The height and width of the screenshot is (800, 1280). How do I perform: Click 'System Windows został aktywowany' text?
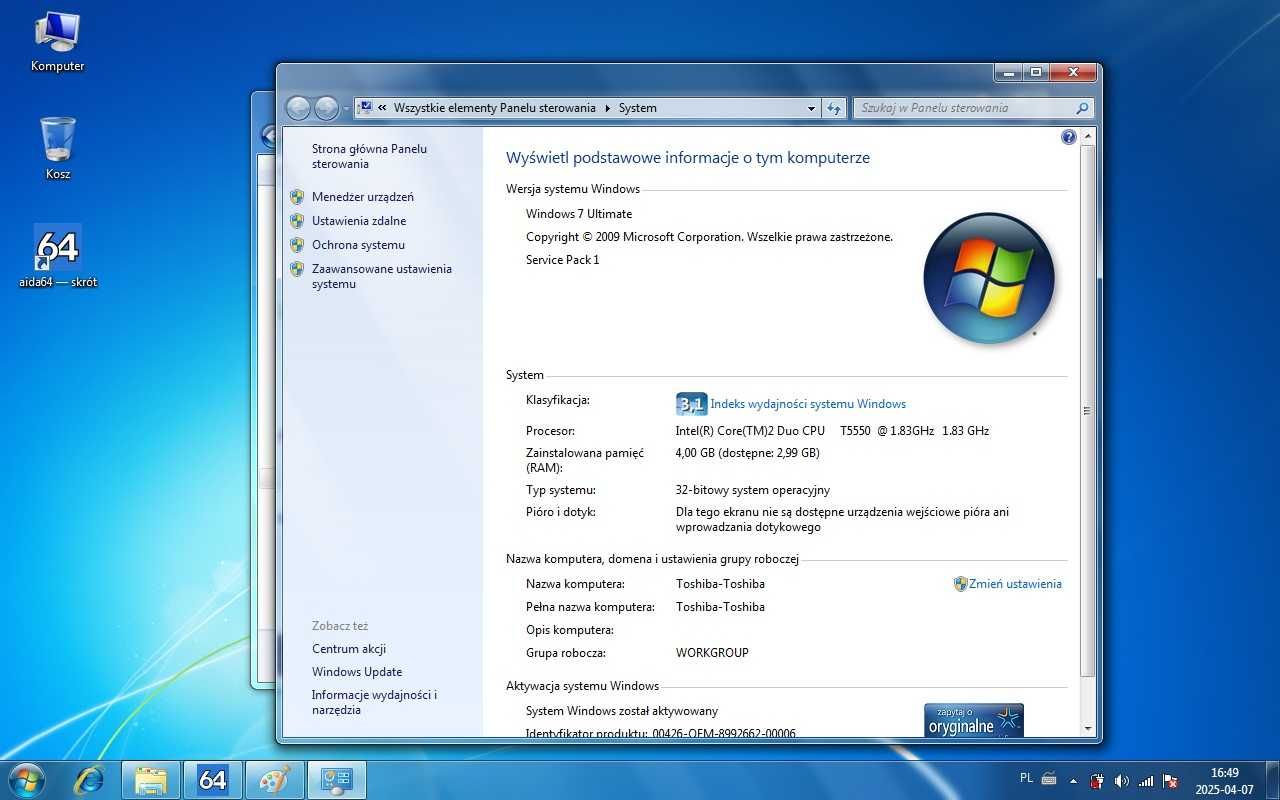coord(622,711)
